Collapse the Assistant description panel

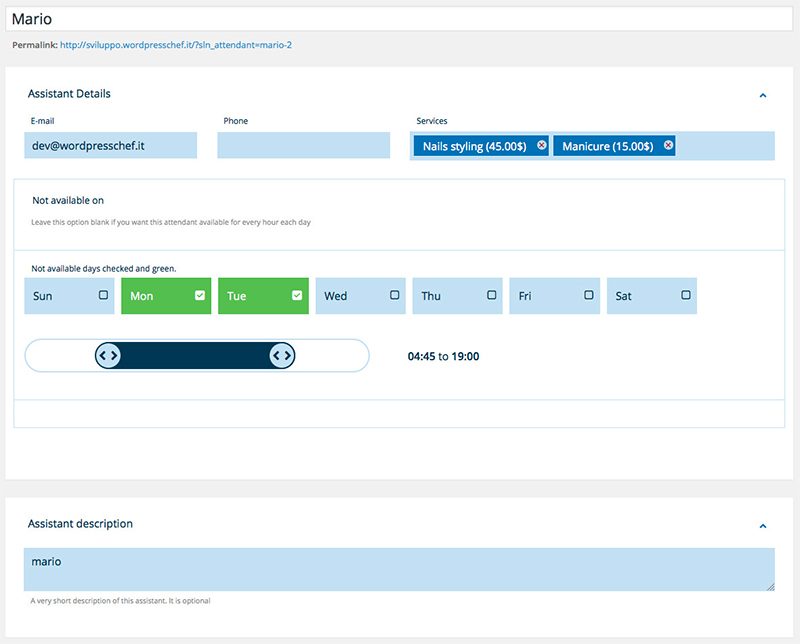[x=763, y=525]
